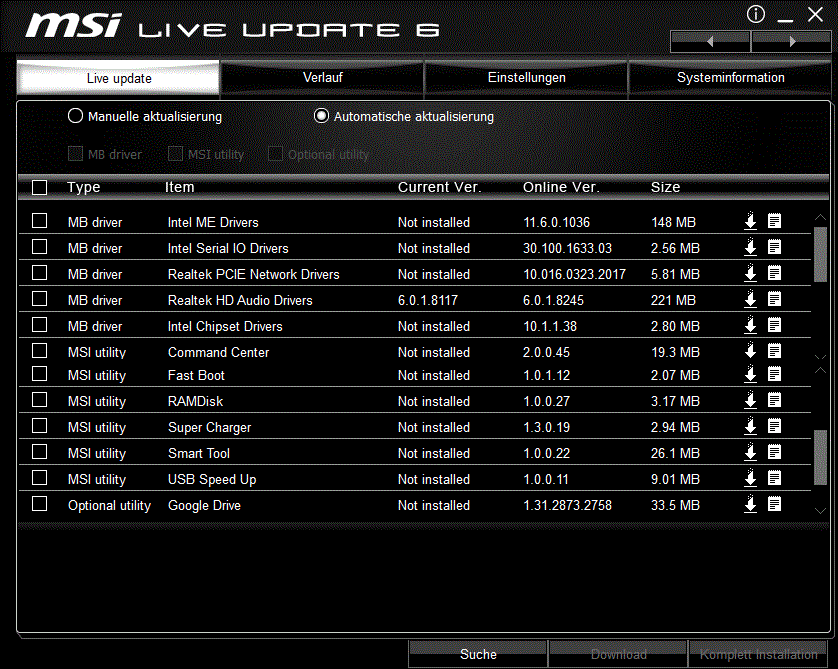Open info sheet for Fast Boot
Viewport: 838px width, 669px height.
tap(774, 374)
